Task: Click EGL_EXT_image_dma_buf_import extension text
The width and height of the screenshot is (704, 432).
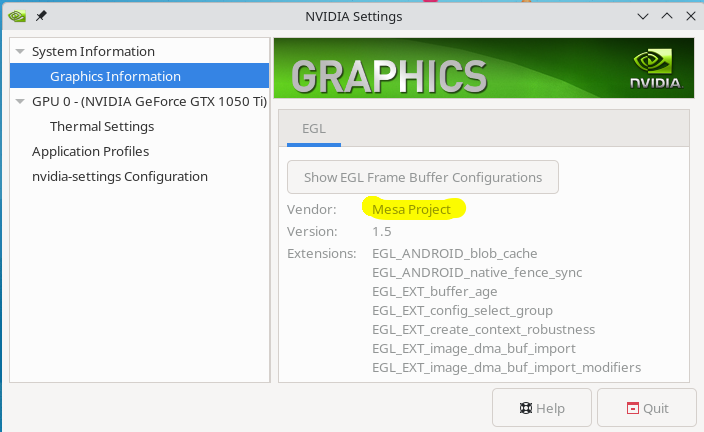Action: [474, 349]
